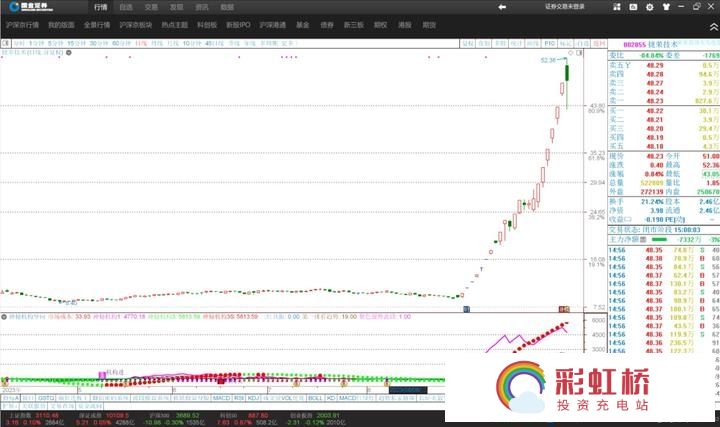Screen dimensions: 720x427
Task: Switch chart period to 10分钟
Action: (192, 43)
